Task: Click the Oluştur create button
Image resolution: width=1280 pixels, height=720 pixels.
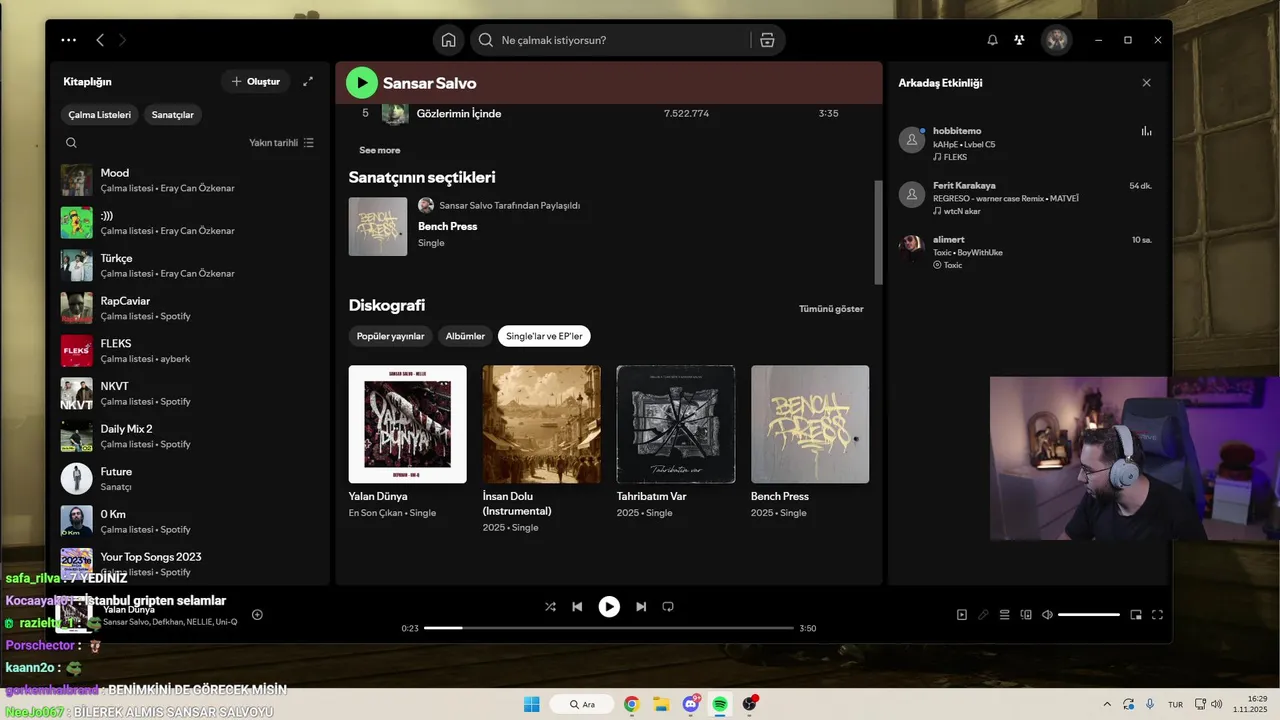Action: tap(256, 81)
